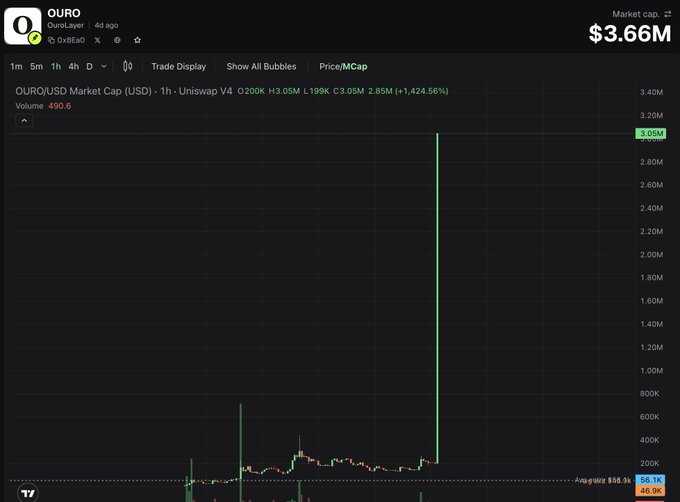Star OURO as a favorite
680x502 pixels.
point(137,40)
